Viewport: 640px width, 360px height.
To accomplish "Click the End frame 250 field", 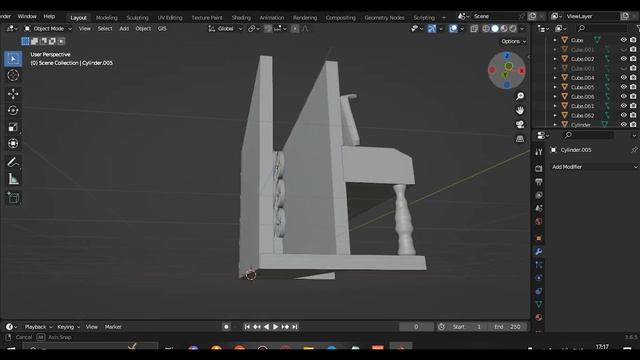I will click(x=508, y=327).
